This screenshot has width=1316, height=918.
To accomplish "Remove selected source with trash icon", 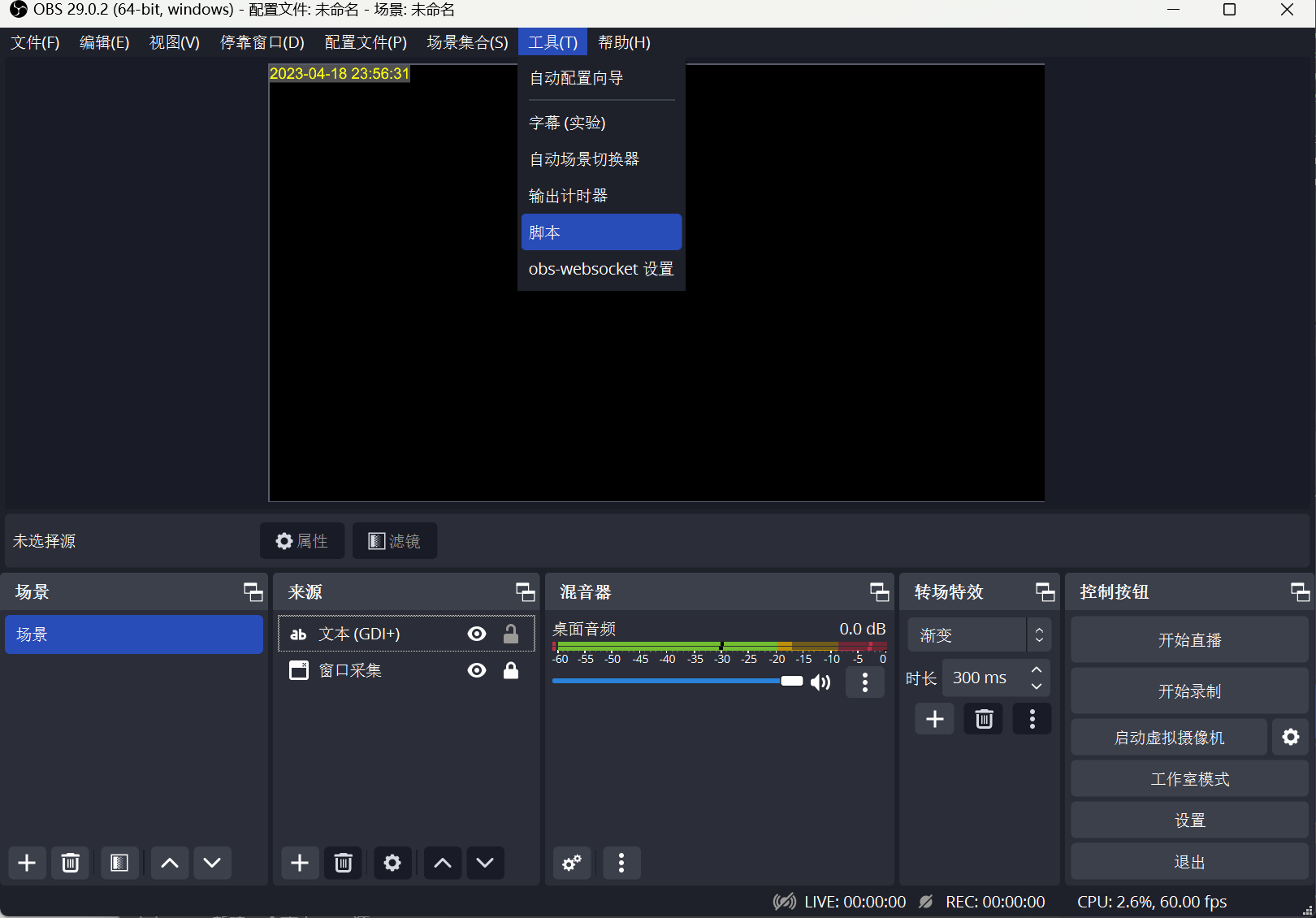I will pos(343,863).
